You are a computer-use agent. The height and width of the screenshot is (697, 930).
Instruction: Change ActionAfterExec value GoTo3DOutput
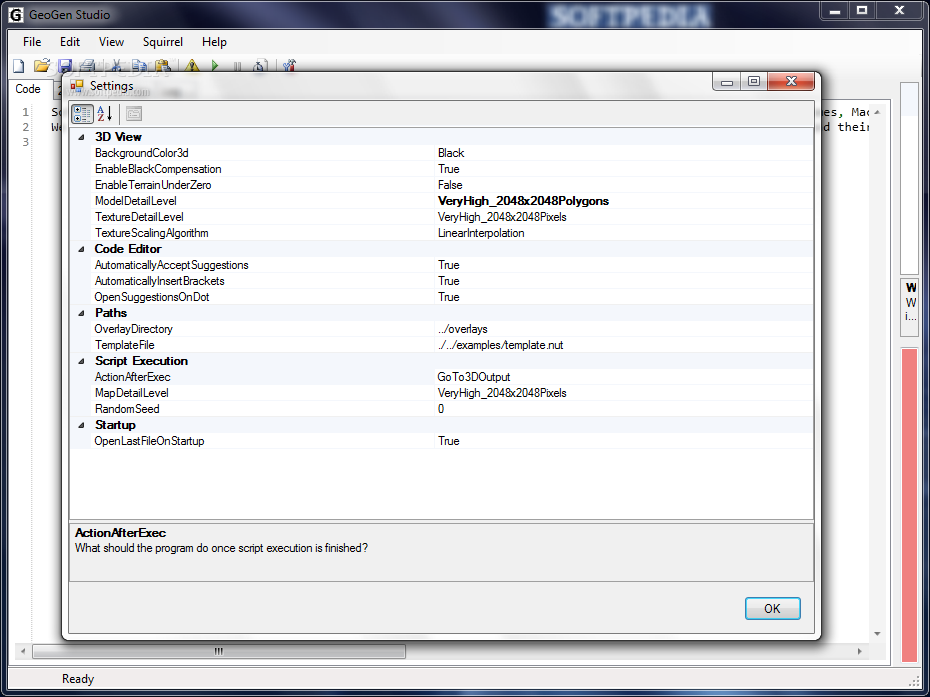623,377
